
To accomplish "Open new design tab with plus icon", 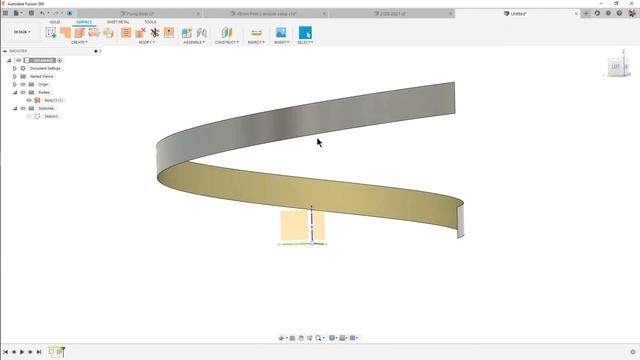I will (x=586, y=13).
